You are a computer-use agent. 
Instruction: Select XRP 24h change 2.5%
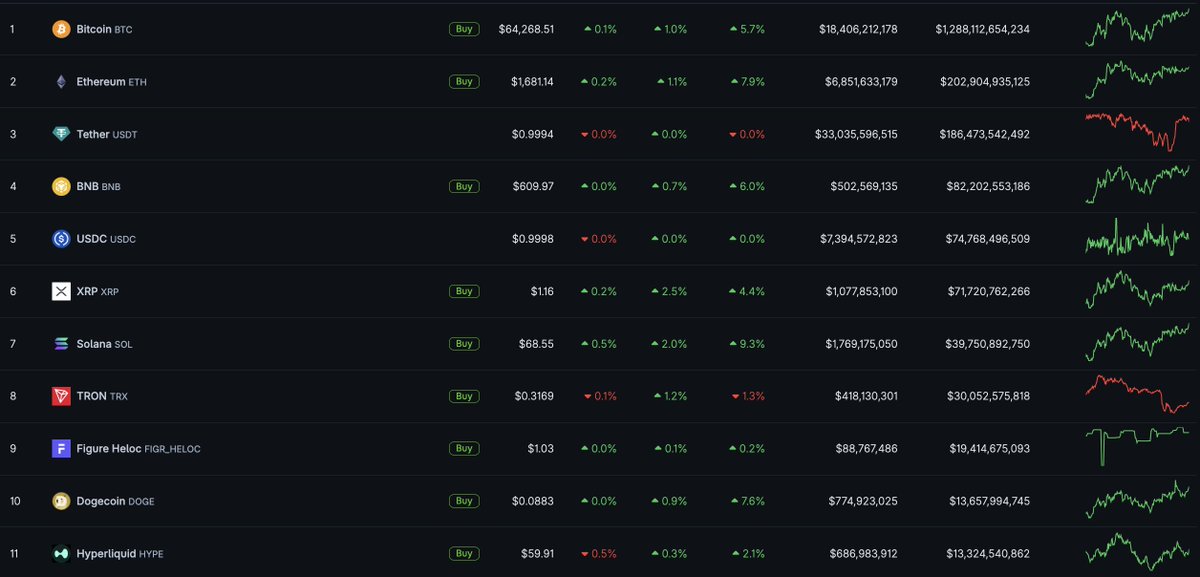pos(669,292)
